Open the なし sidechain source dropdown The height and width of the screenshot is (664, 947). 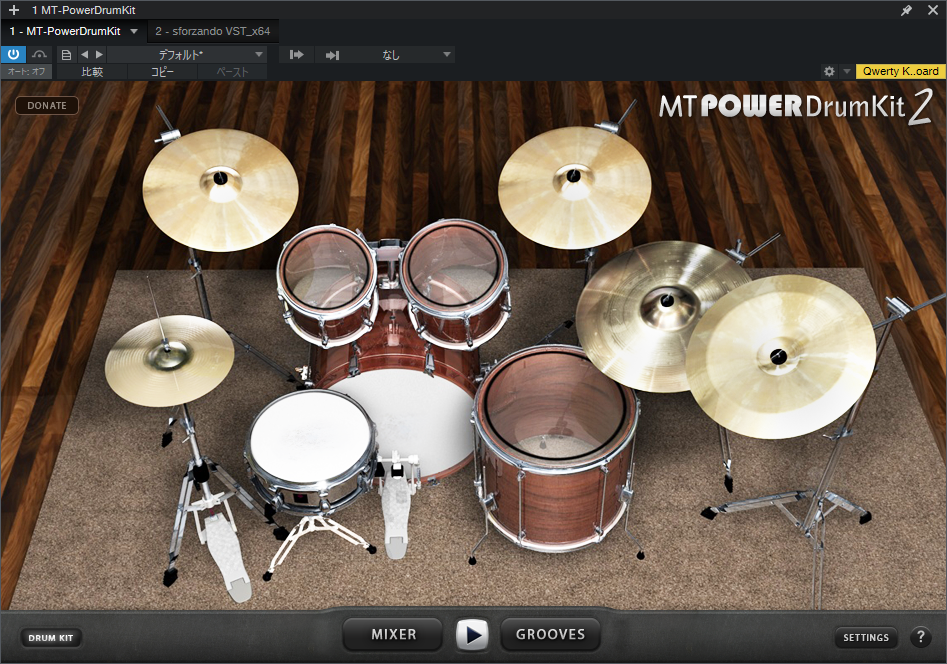point(401,54)
